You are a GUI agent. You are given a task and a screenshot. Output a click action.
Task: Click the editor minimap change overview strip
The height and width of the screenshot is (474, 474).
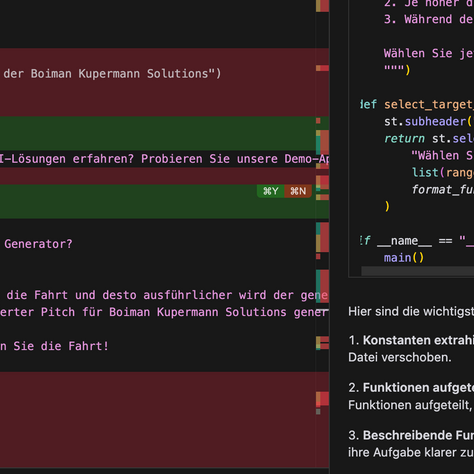pyautogui.click(x=322, y=233)
